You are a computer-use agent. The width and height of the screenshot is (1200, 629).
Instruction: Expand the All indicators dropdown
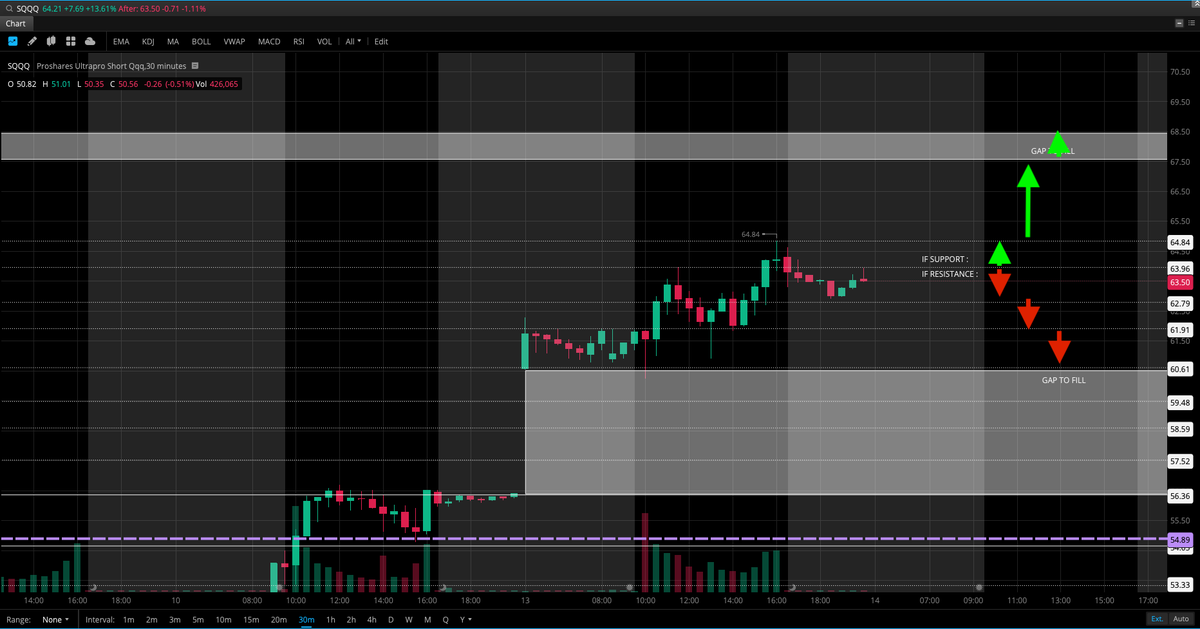pyautogui.click(x=353, y=42)
